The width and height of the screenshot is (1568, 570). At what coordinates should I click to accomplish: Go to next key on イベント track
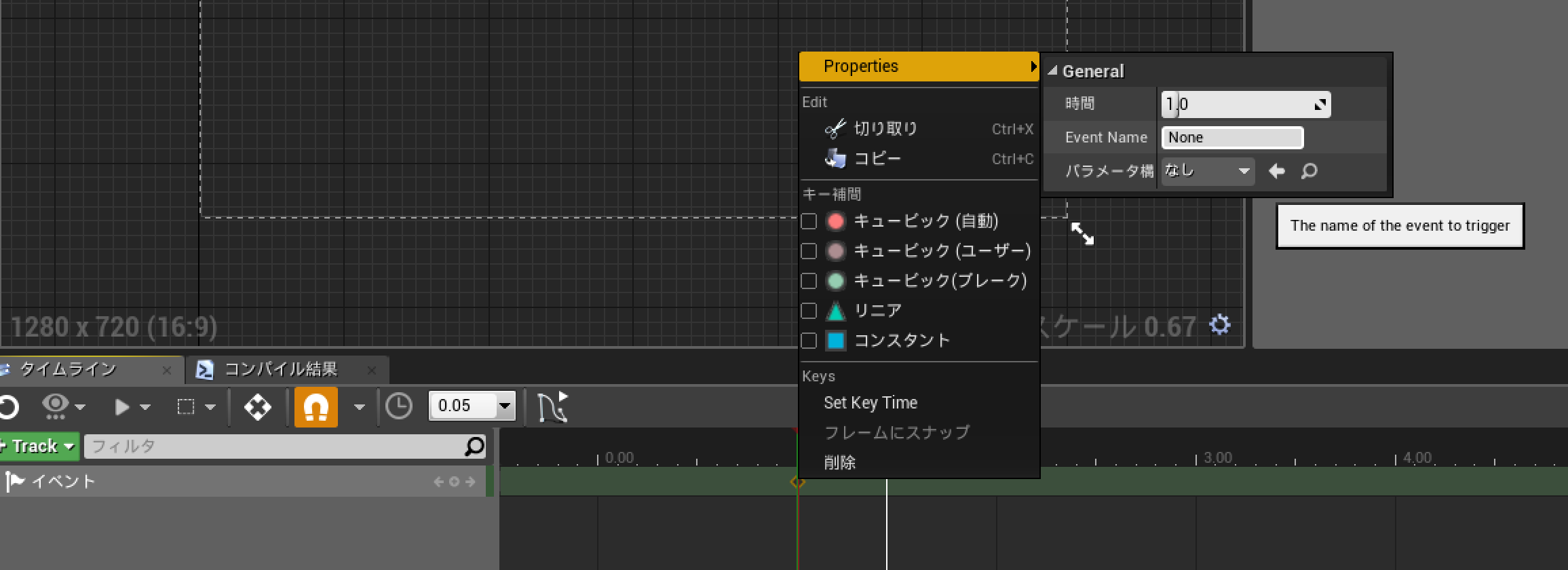[470, 482]
